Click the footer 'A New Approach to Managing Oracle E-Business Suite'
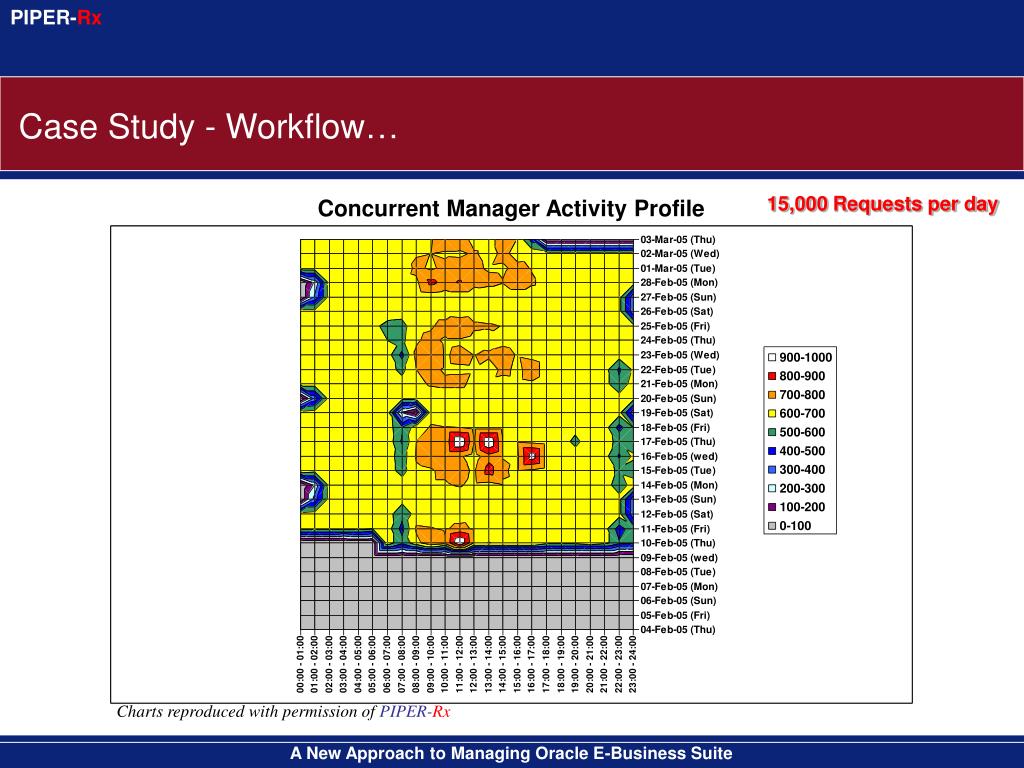The image size is (1024, 768). [511, 753]
